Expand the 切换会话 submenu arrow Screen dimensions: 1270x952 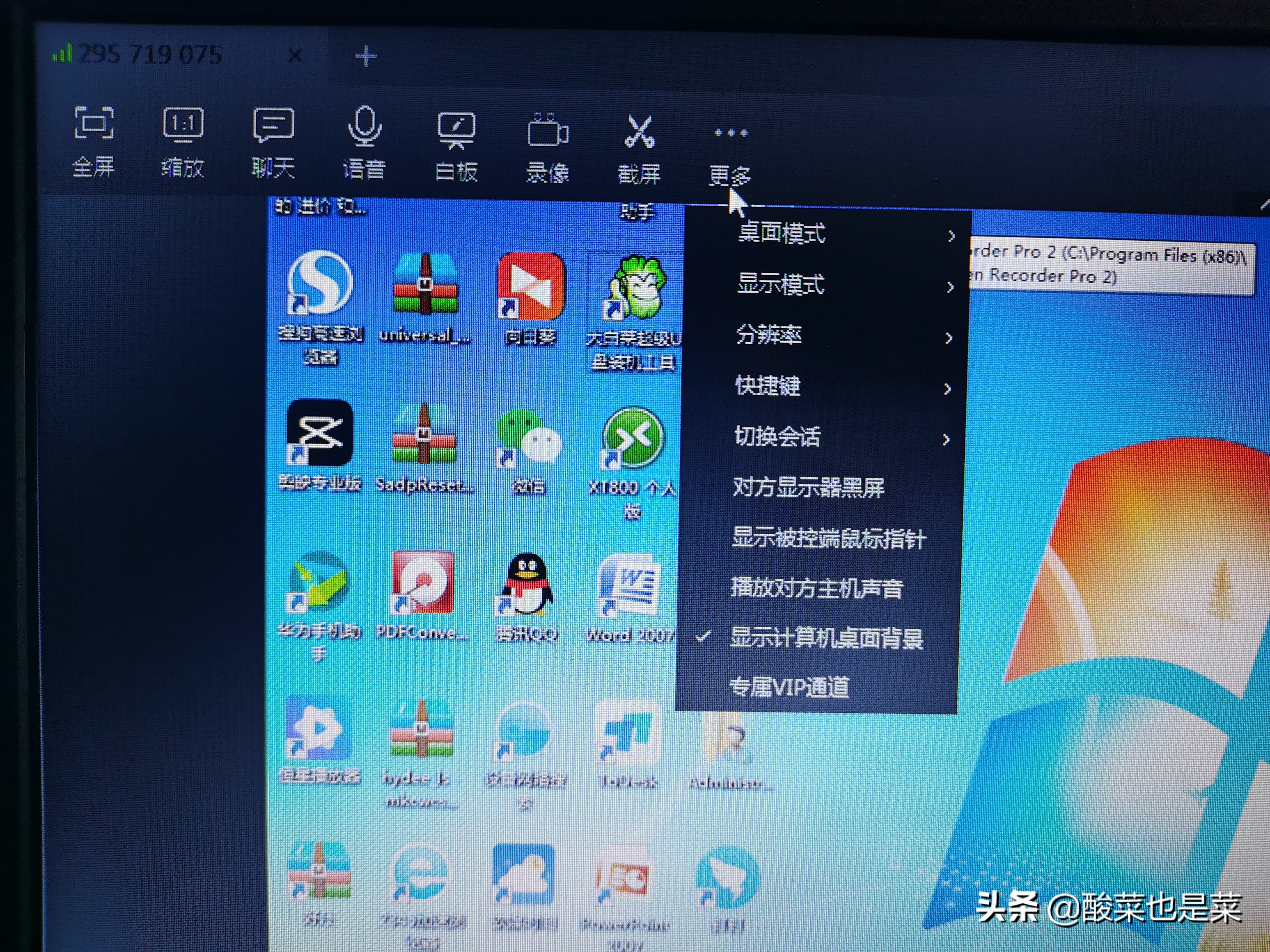(946, 439)
